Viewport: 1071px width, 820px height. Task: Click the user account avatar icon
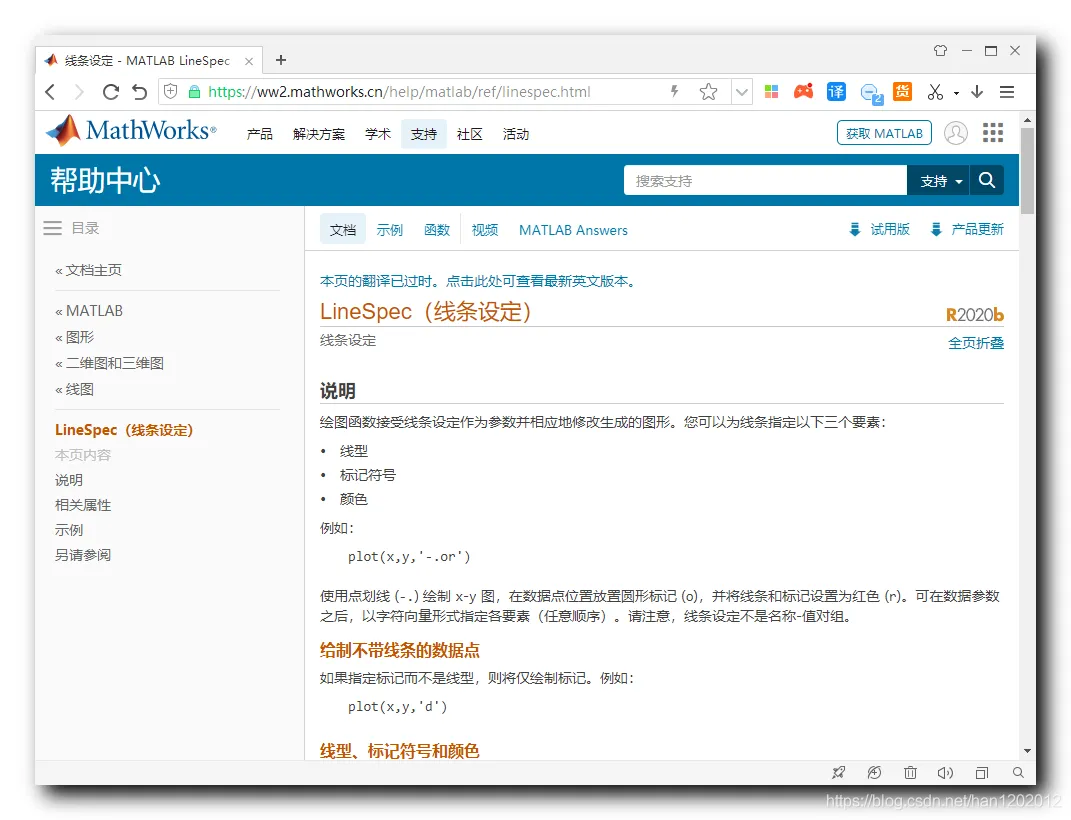(x=956, y=132)
